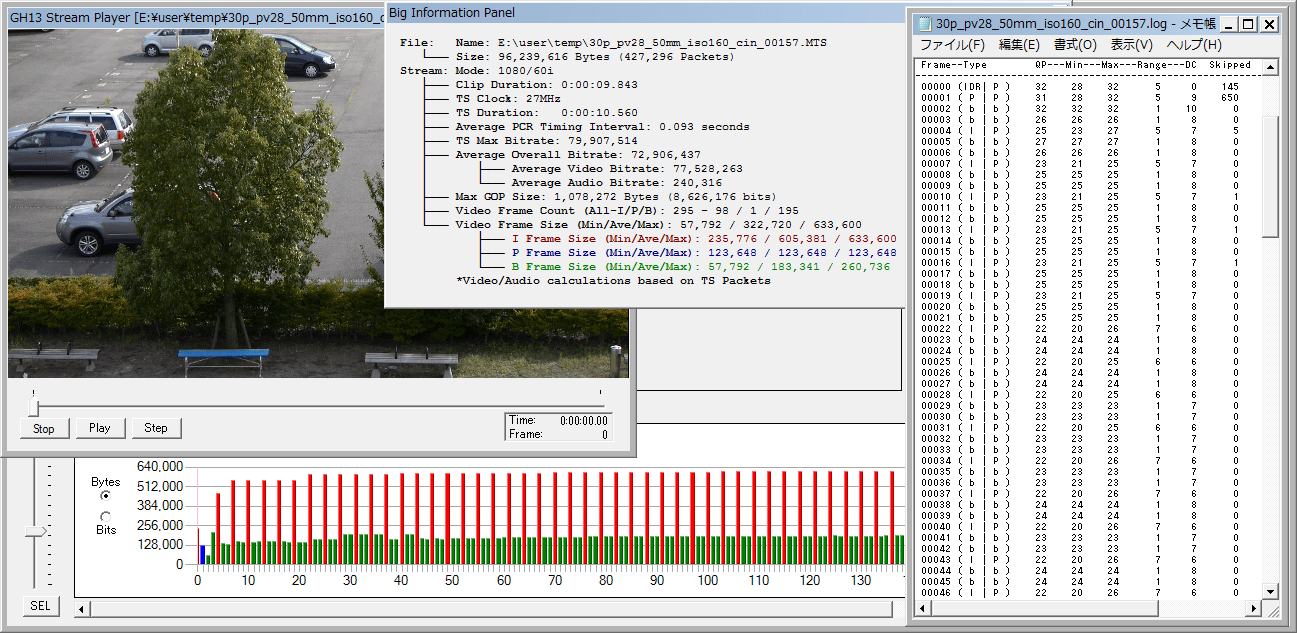
Task: Click the right arrow of the Notepad horizontal scrollbar
Action: coord(1252,608)
